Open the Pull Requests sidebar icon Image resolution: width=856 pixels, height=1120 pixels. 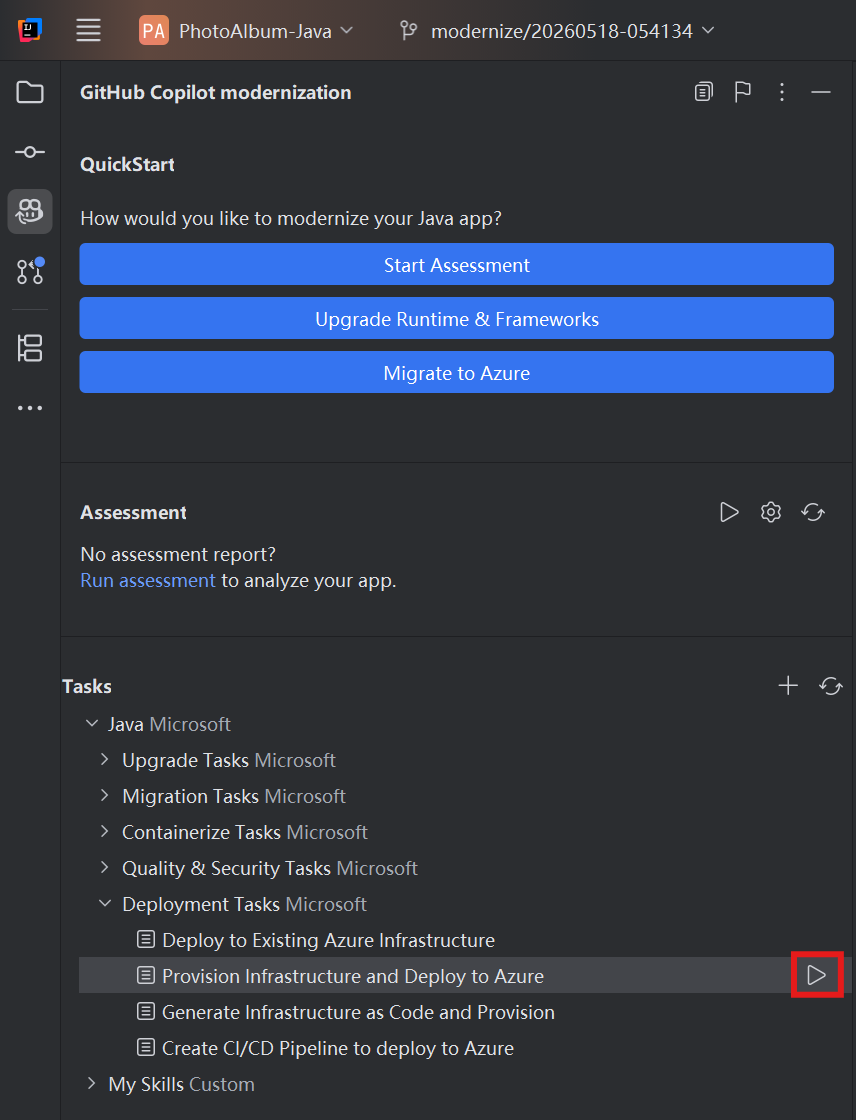pyautogui.click(x=30, y=271)
